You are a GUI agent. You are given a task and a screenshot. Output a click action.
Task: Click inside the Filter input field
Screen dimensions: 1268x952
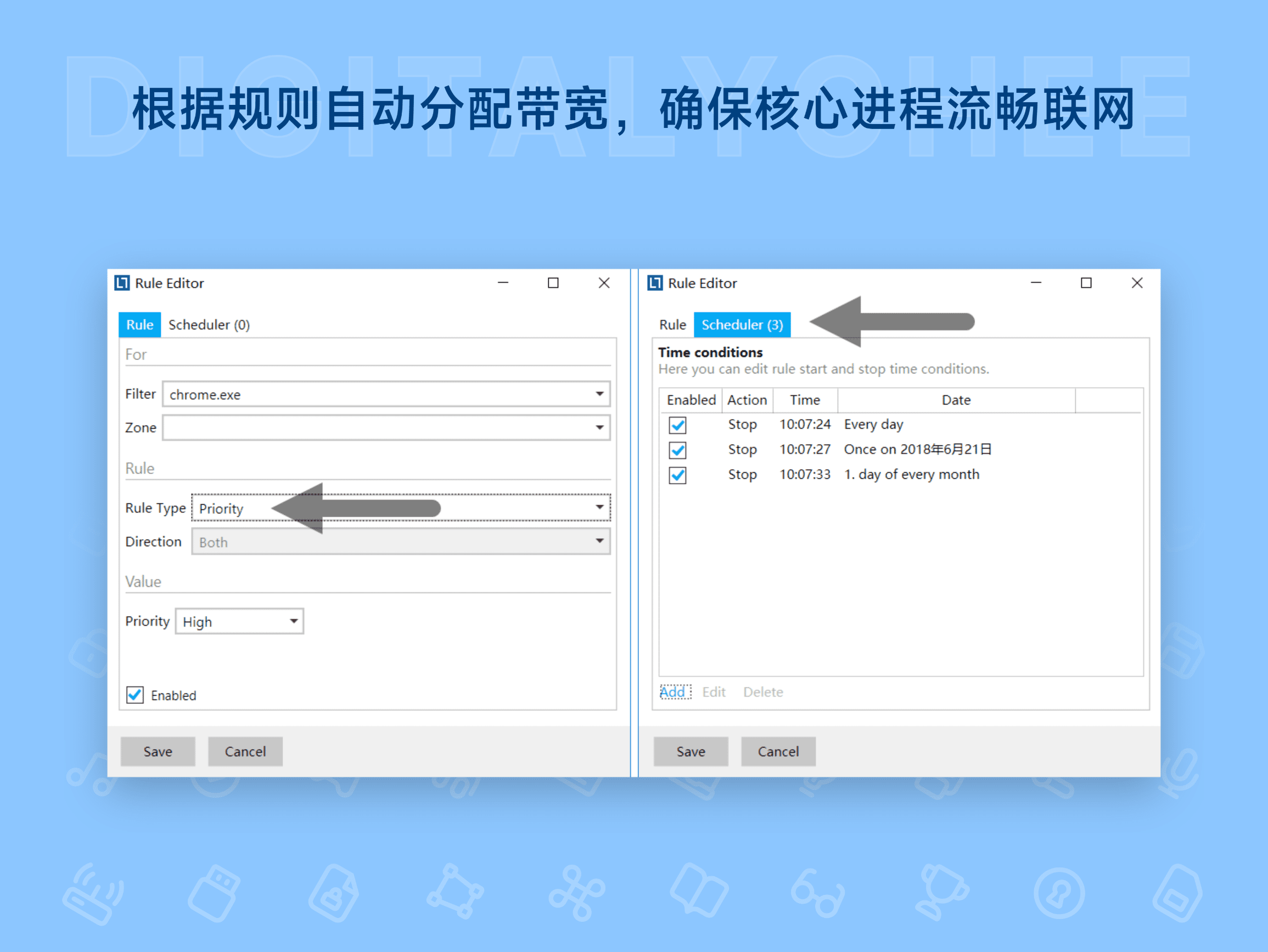click(344, 394)
